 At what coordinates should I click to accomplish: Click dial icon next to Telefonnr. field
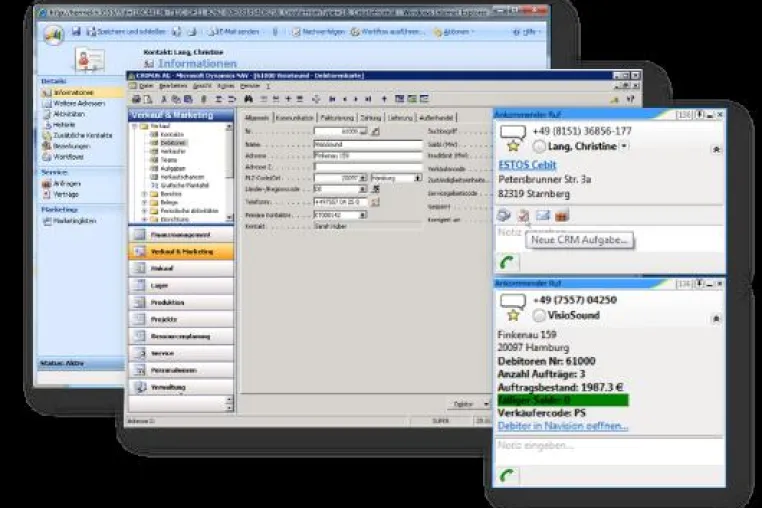coord(375,202)
